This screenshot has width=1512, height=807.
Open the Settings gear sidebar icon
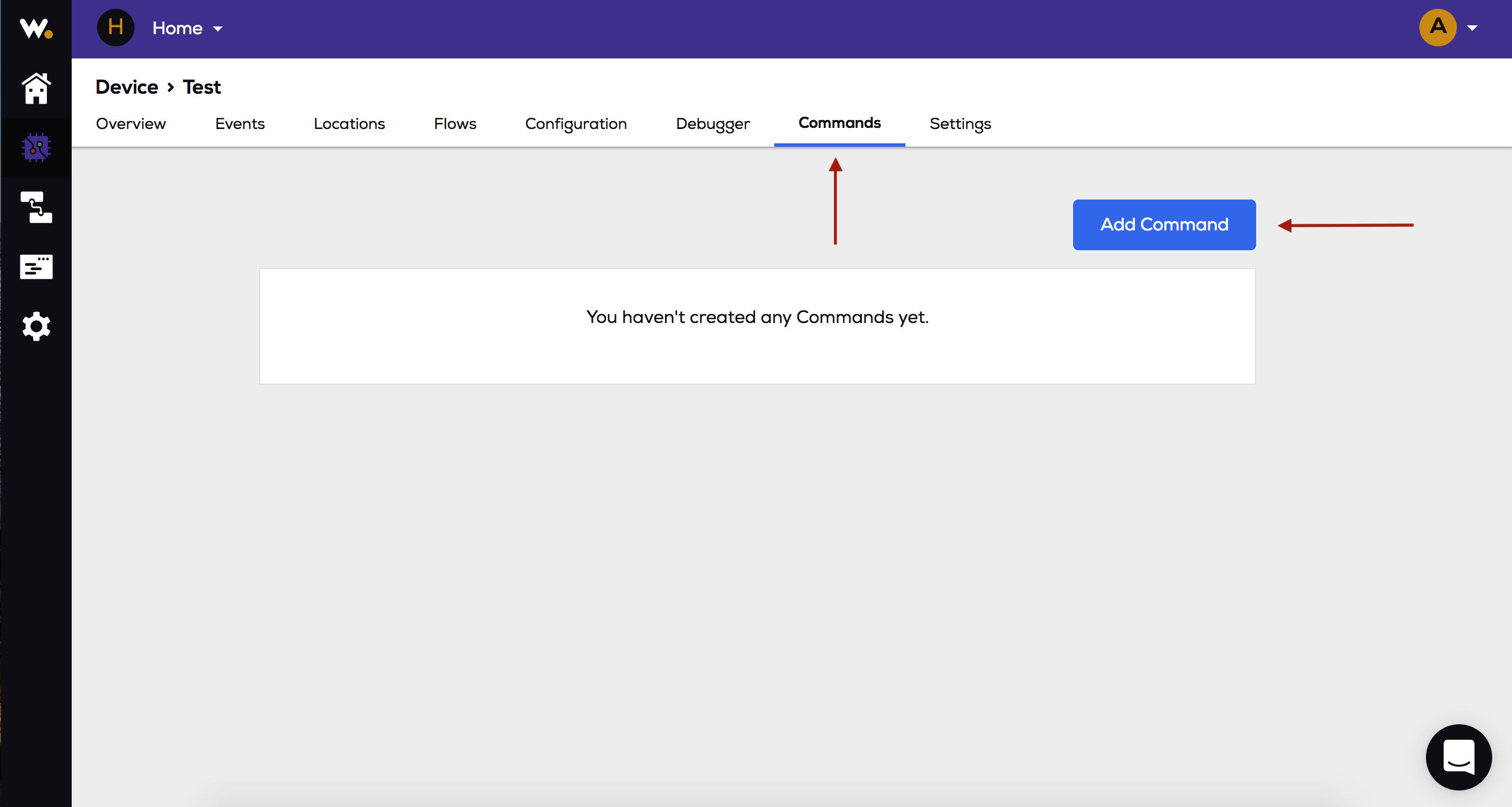coord(36,326)
